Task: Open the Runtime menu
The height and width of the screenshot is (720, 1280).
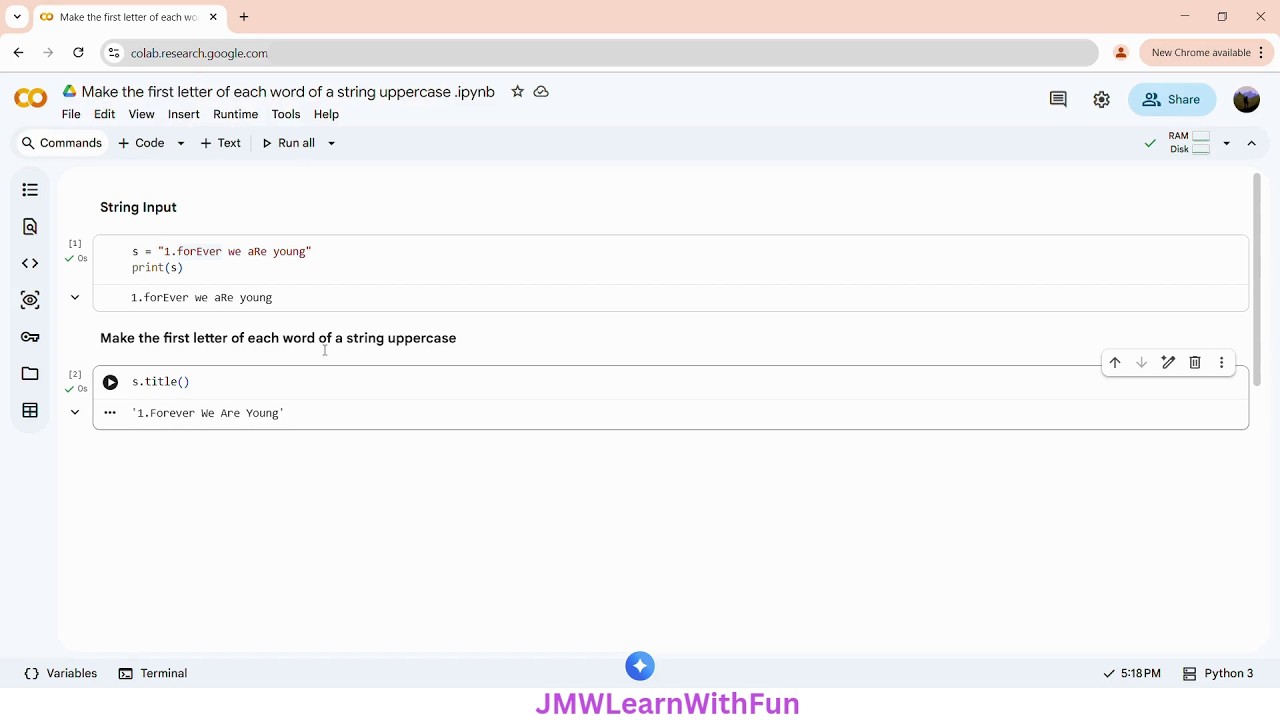Action: click(235, 114)
